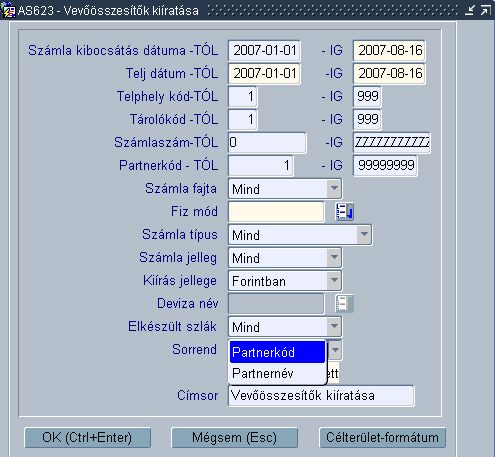The image size is (495, 457).
Task: Focus the Számla kibocsátás dátuma -TÓL field
Action: pyautogui.click(x=264, y=51)
